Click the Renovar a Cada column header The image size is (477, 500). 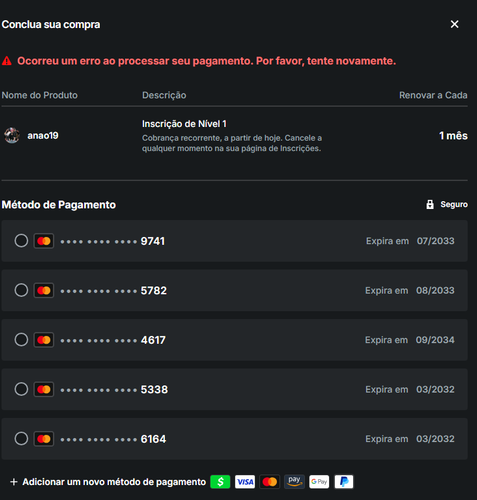433,95
